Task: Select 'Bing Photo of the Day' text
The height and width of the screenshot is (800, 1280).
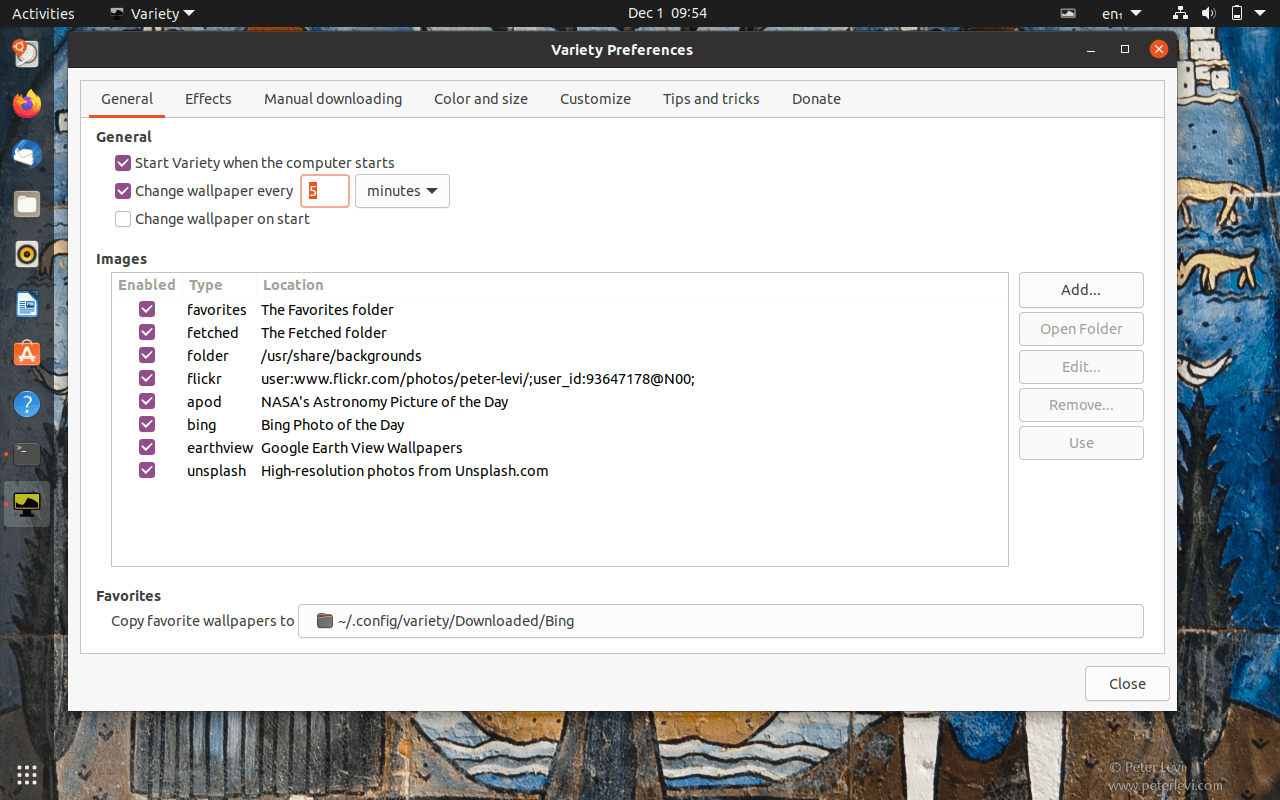Action: (x=333, y=425)
